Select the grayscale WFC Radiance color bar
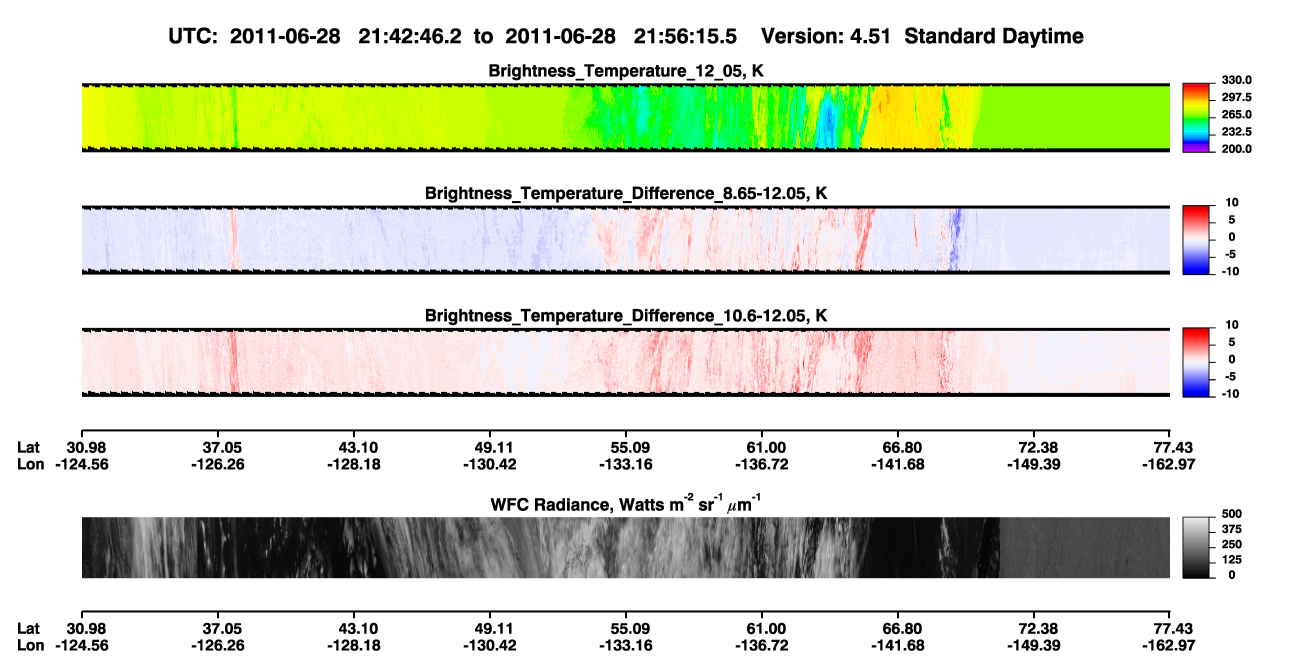Screen dimensions: 1300x667 1196,547
